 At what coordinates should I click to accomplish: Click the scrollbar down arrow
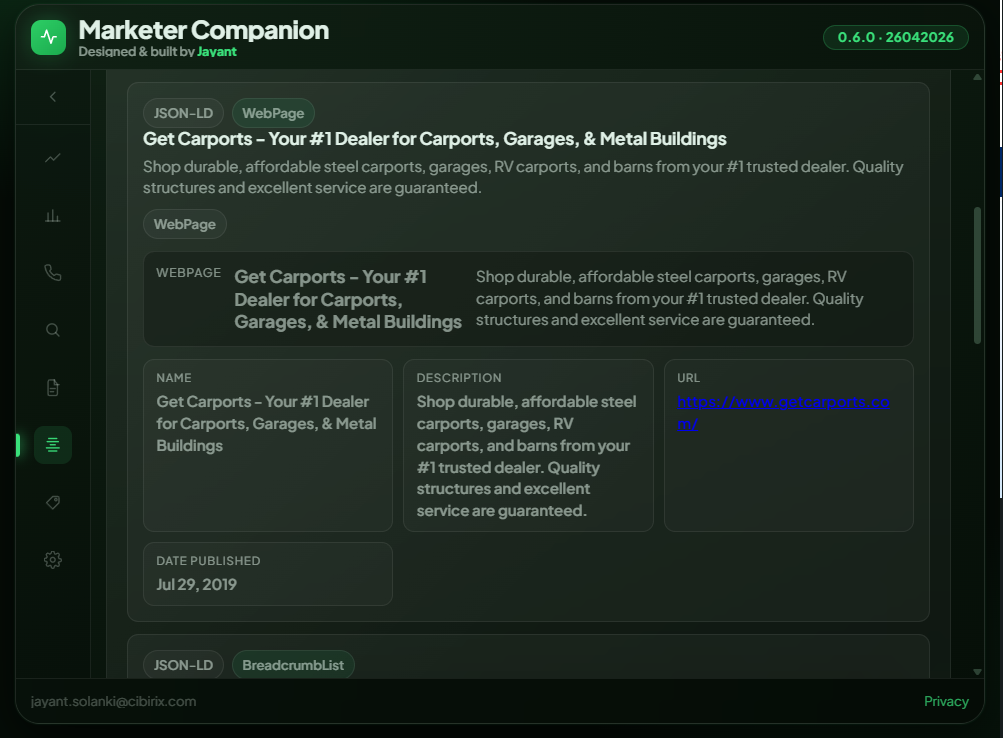point(977,671)
